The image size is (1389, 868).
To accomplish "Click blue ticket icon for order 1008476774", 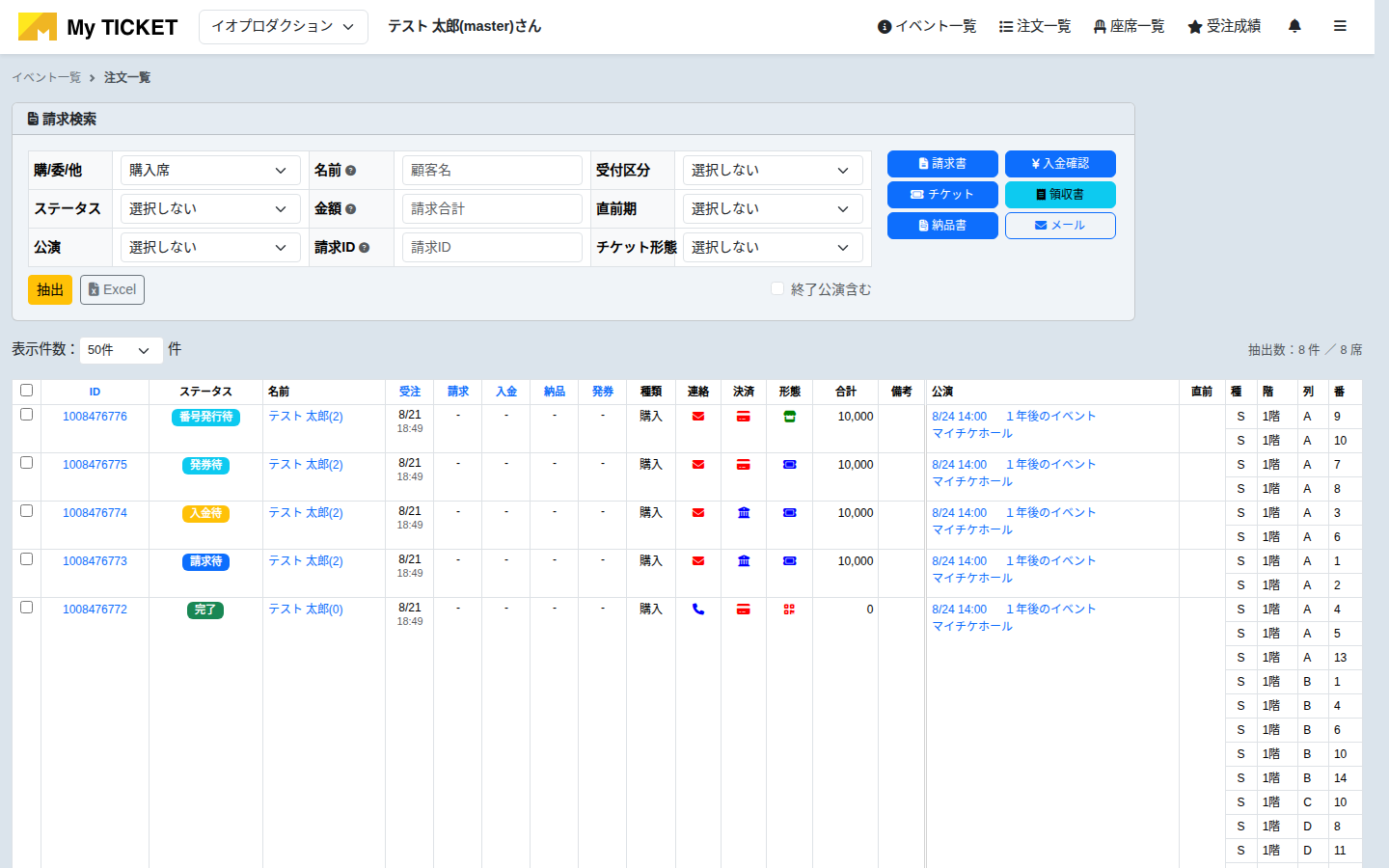I will [789, 513].
